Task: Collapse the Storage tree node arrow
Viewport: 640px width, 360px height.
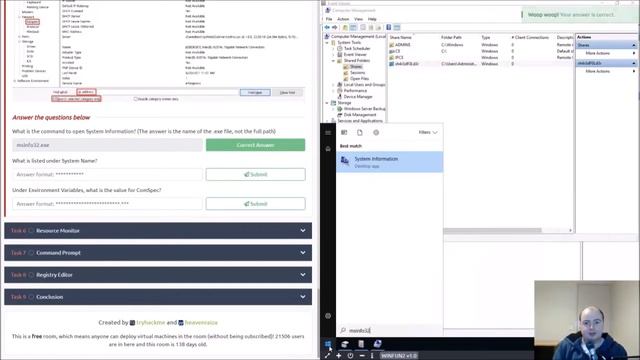Action: [x=327, y=103]
